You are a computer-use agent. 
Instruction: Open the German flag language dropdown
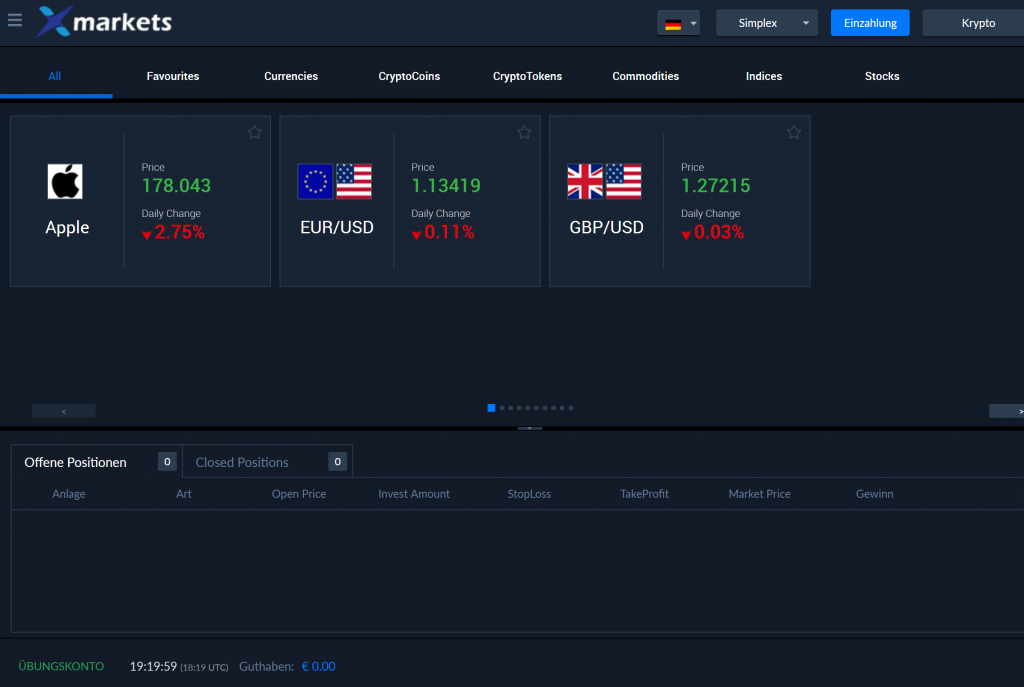tap(679, 24)
